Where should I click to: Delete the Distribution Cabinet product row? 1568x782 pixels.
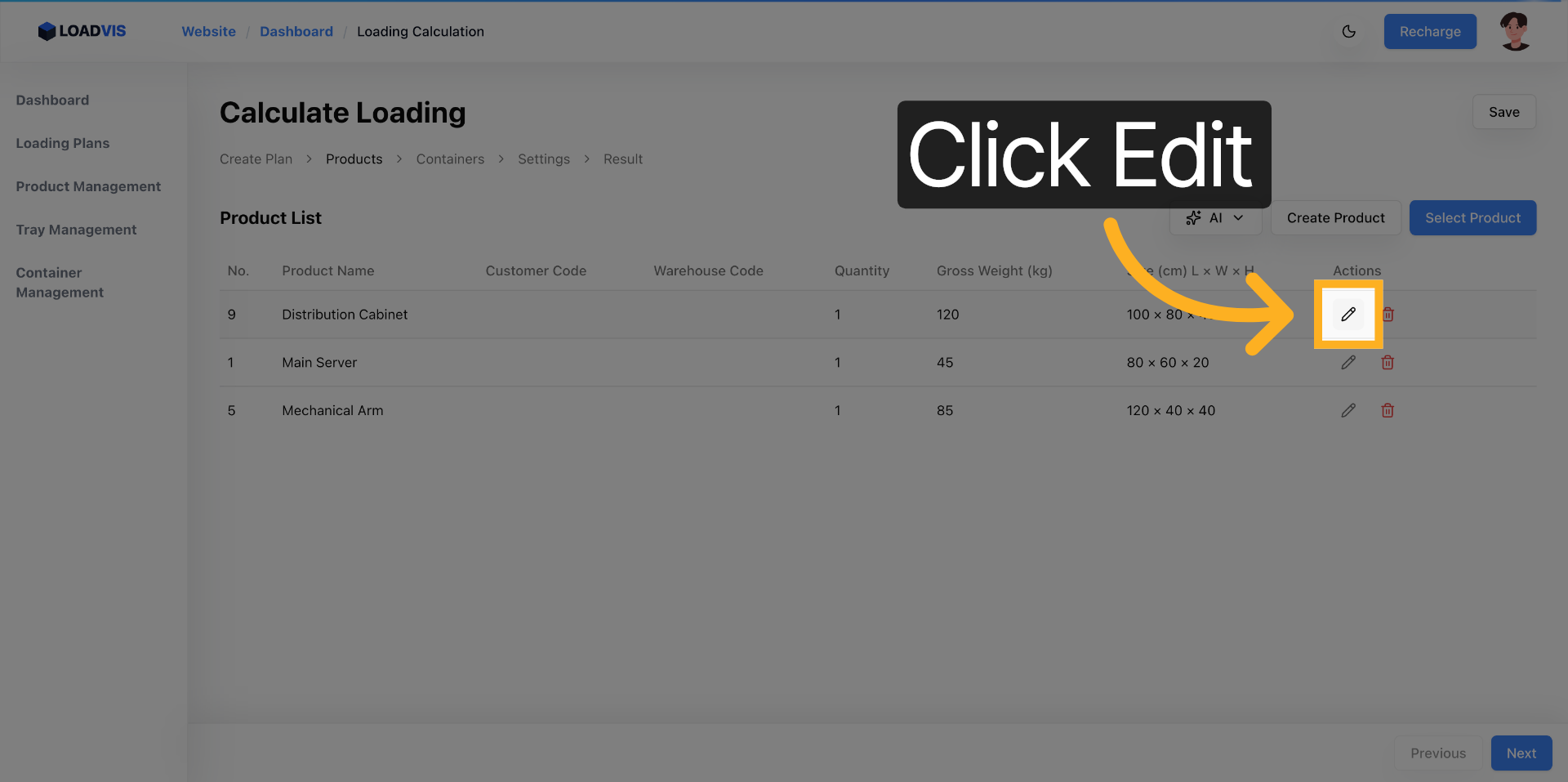pos(1388,315)
